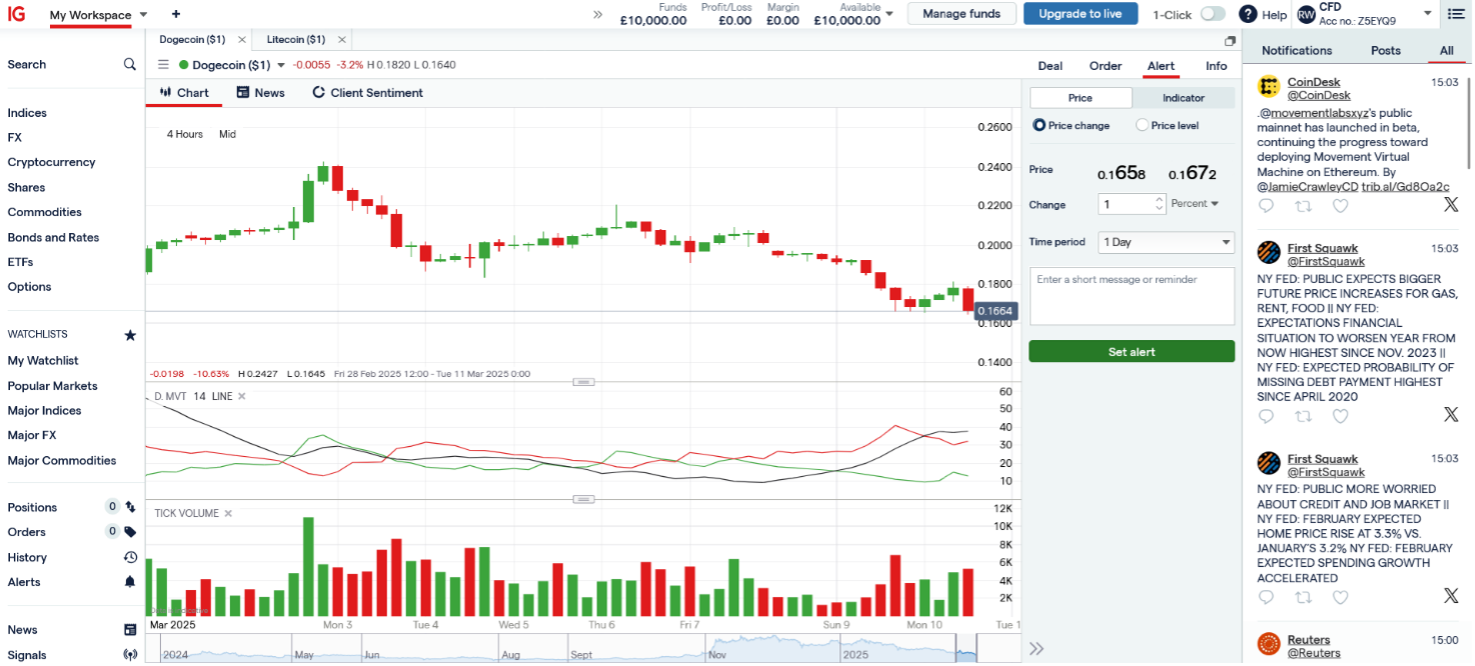
Task: Click the Watchlists star icon
Action: pyautogui.click(x=130, y=335)
